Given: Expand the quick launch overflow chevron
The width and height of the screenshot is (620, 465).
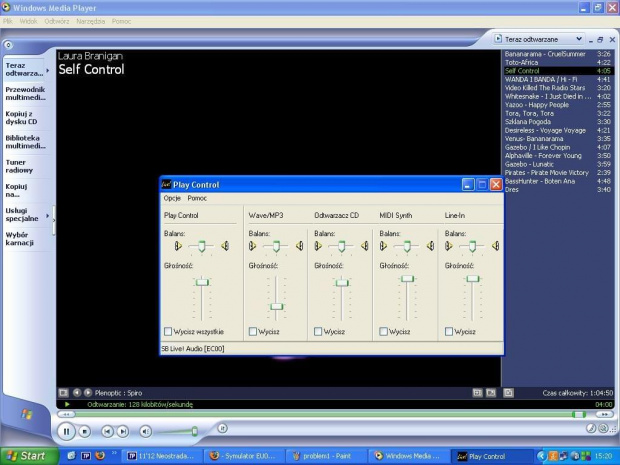Looking at the screenshot, I should pyautogui.click(x=114, y=453).
